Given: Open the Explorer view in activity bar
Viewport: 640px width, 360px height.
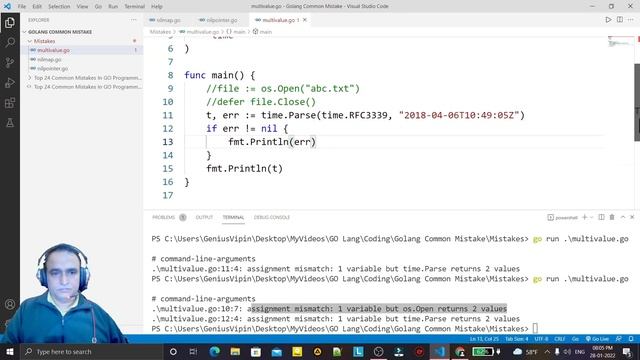Looking at the screenshot, I should tap(10, 22).
